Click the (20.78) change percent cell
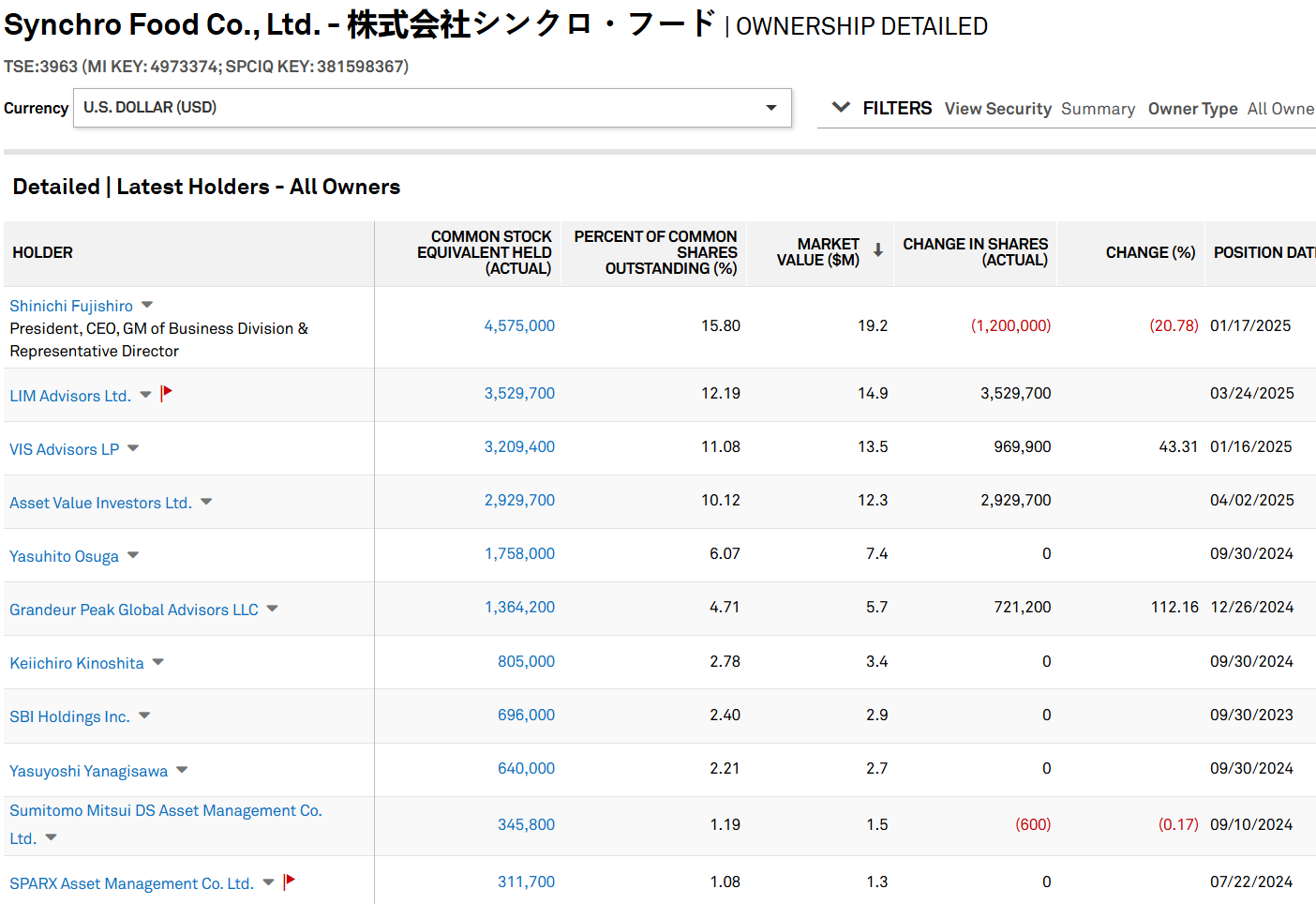Screen dimensions: 1316x904 pos(1174,325)
